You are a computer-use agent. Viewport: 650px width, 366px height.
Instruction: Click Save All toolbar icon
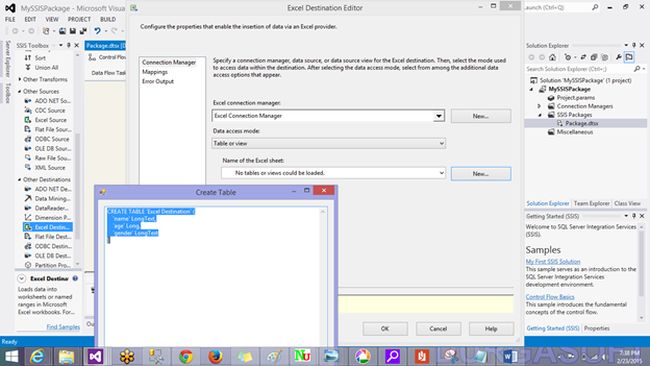click(x=83, y=31)
